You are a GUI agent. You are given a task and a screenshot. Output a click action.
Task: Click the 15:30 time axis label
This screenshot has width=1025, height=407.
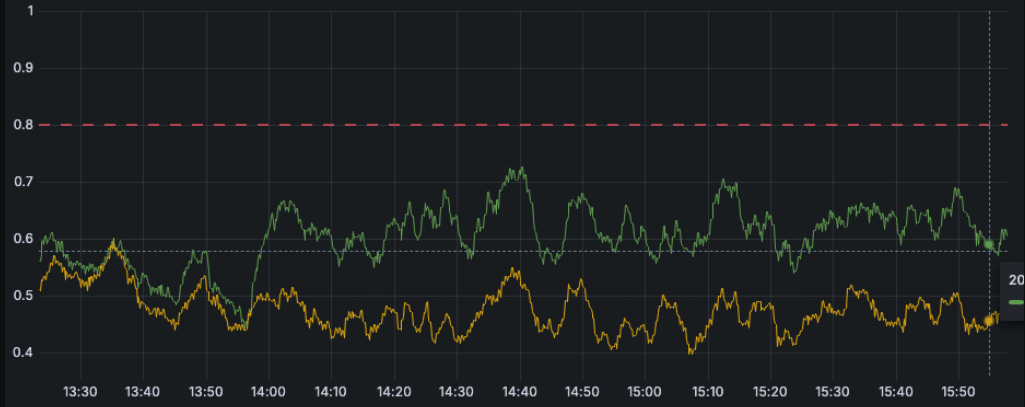832,391
